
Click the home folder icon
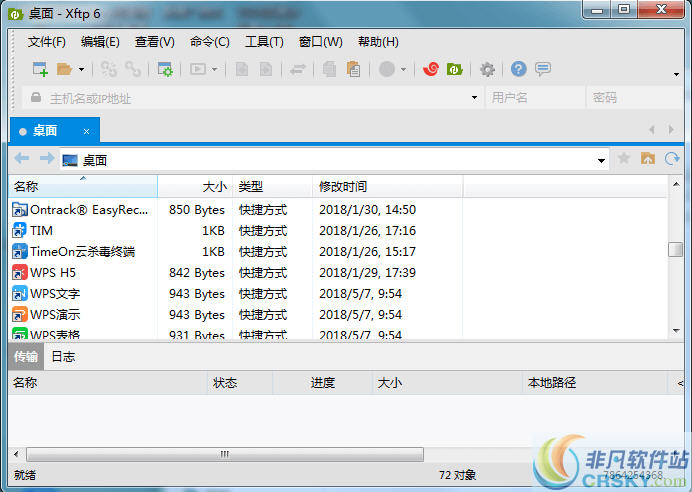tap(648, 158)
